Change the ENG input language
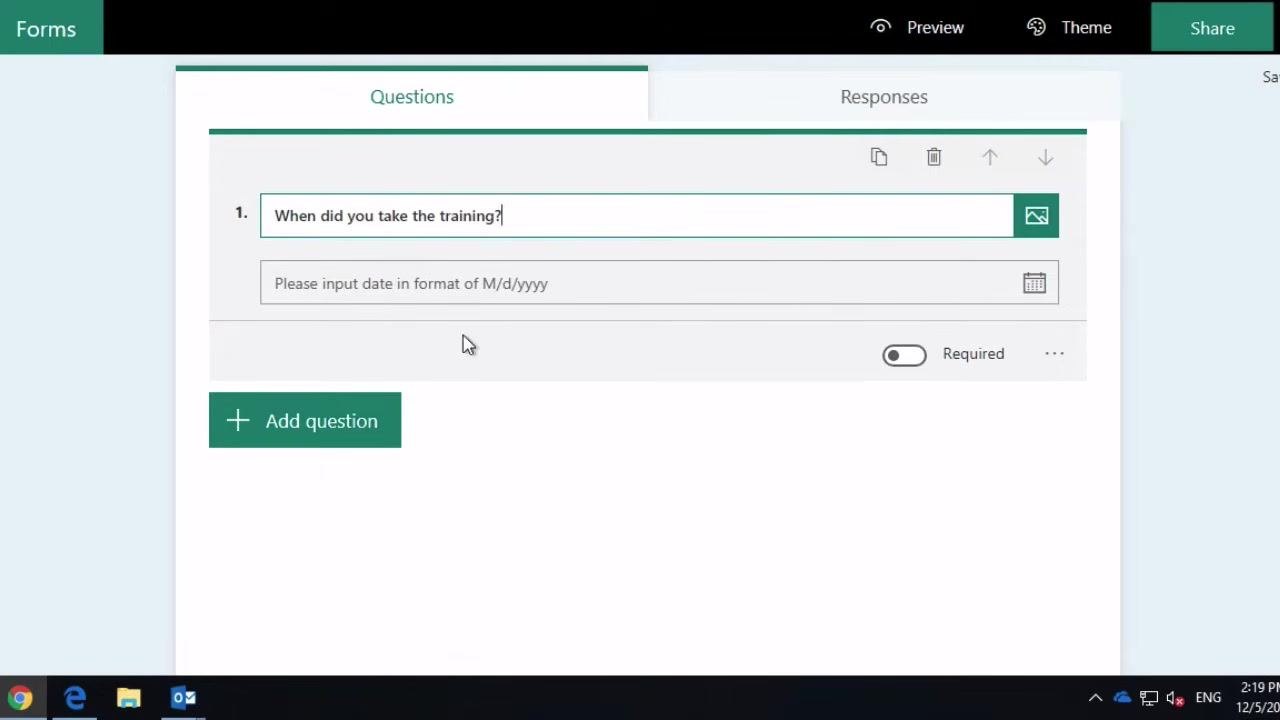The width and height of the screenshot is (1280, 720). click(1208, 698)
